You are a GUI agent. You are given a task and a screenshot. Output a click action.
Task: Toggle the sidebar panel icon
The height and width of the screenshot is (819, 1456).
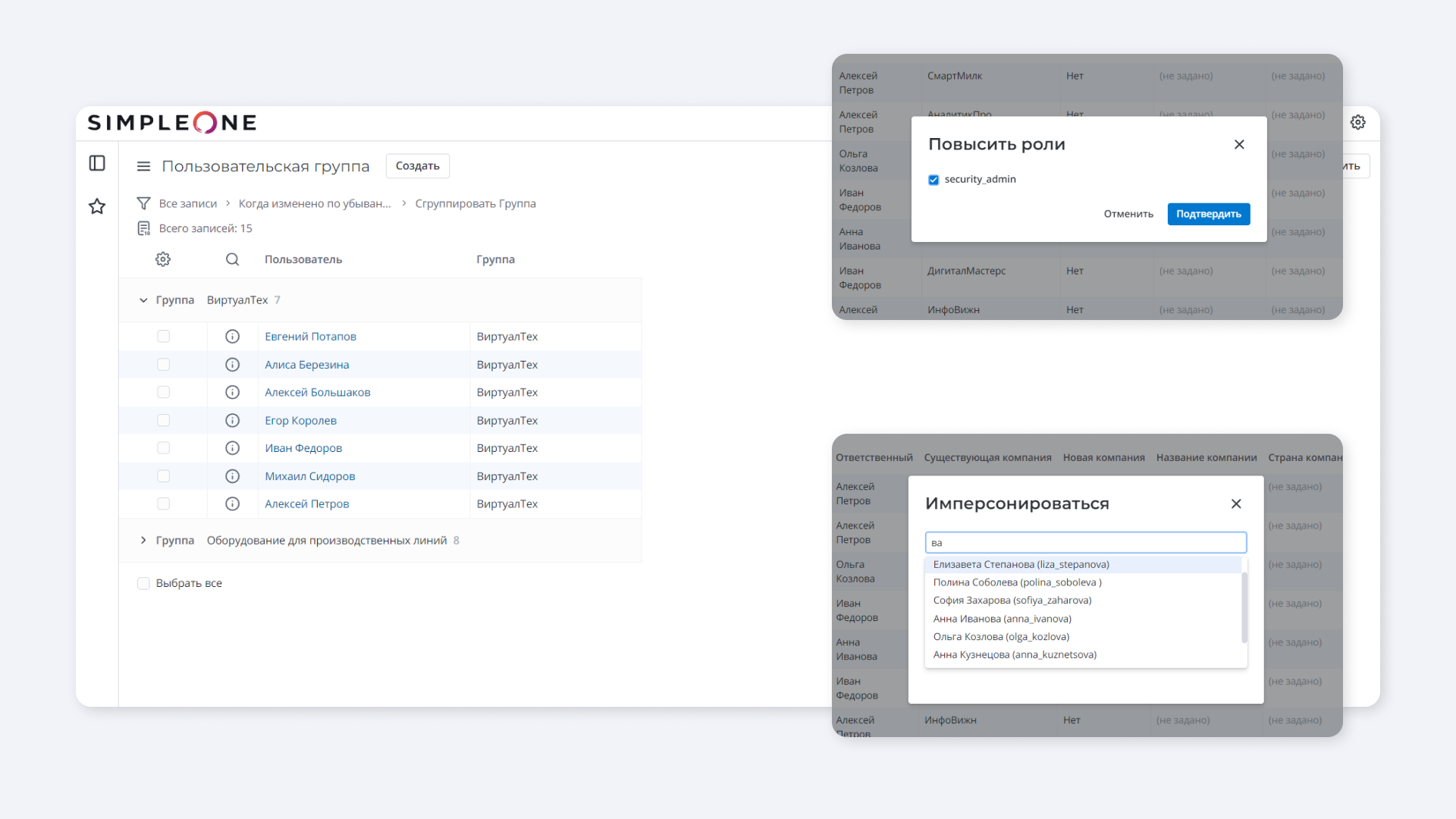pos(97,163)
